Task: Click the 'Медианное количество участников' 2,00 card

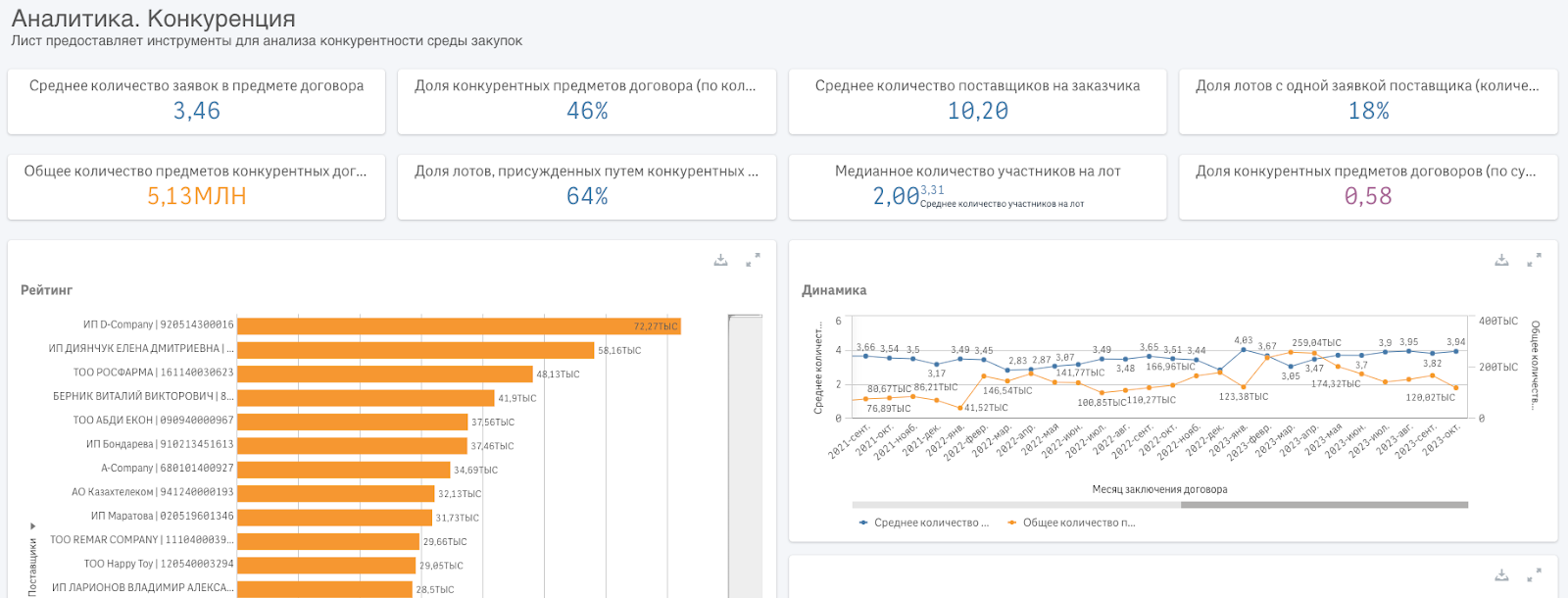Action: tap(977, 186)
